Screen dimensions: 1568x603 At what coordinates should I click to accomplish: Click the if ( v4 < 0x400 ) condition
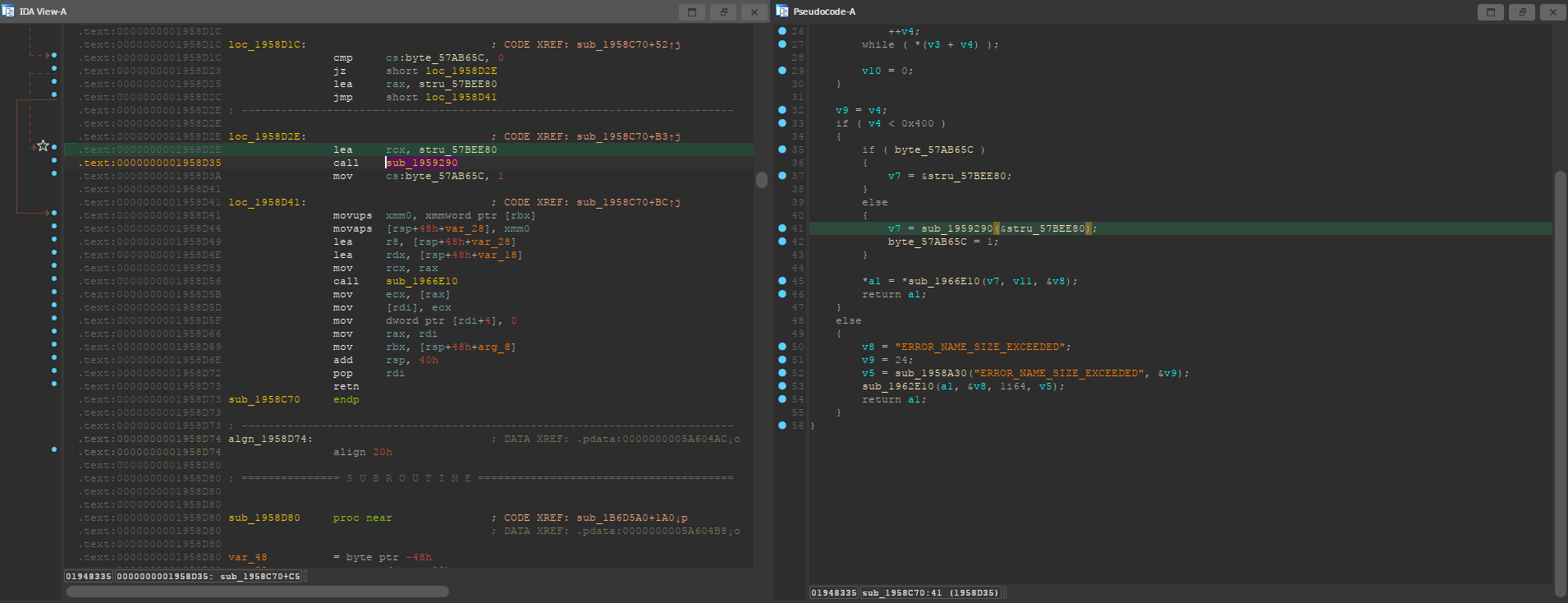891,123
